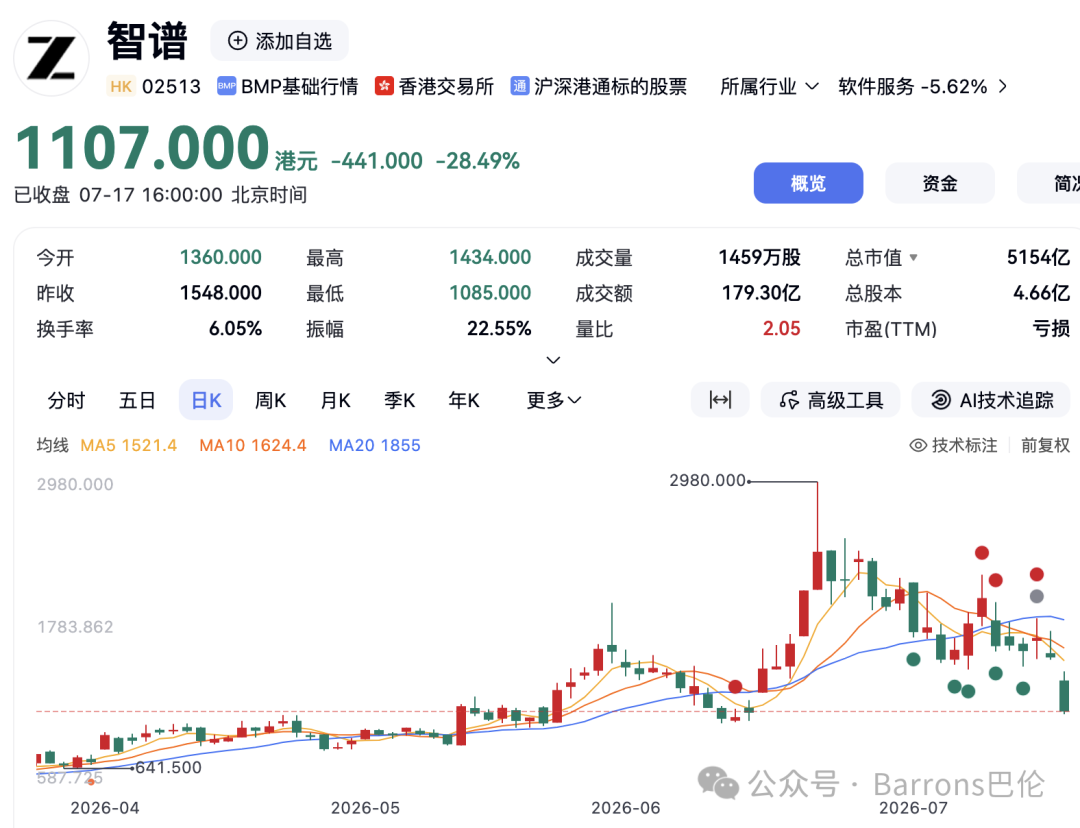
Task: Click the 昨收 value 1548.000
Action: [x=220, y=293]
